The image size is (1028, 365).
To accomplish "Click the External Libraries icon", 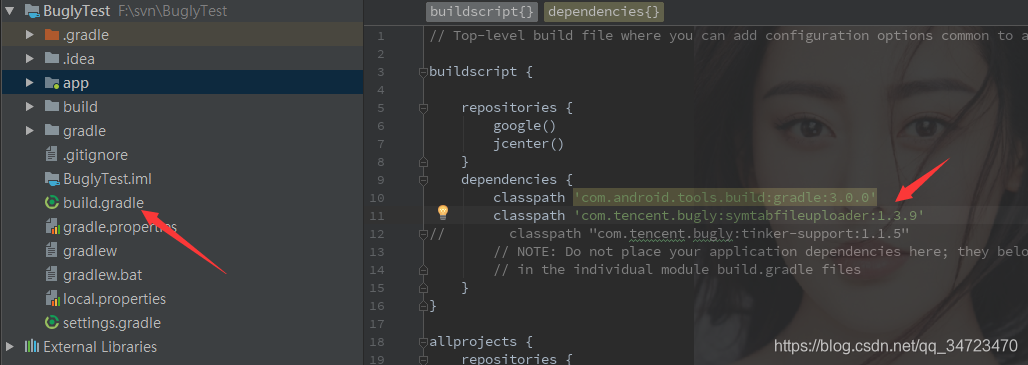I will 31,347.
